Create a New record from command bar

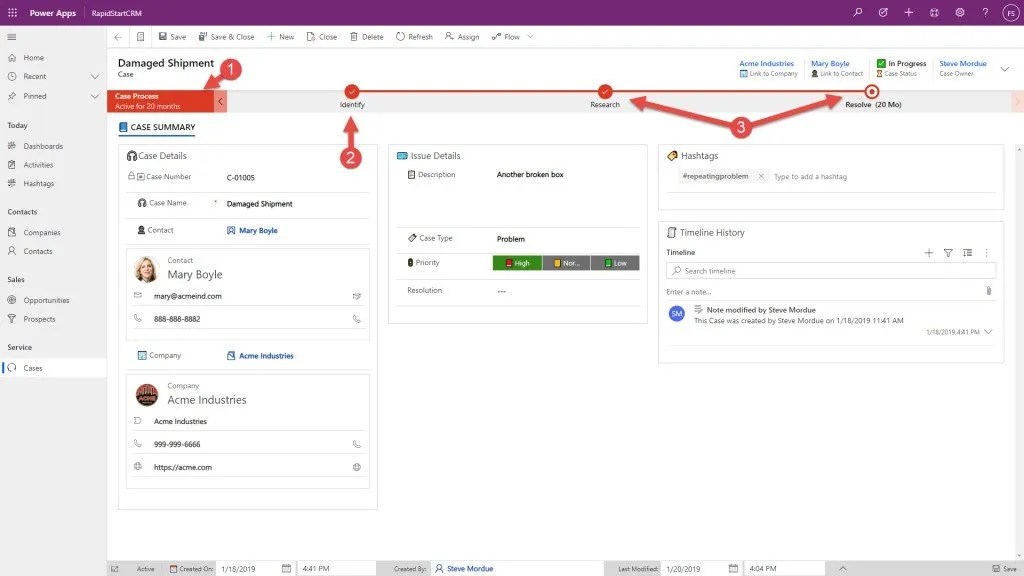click(x=280, y=37)
